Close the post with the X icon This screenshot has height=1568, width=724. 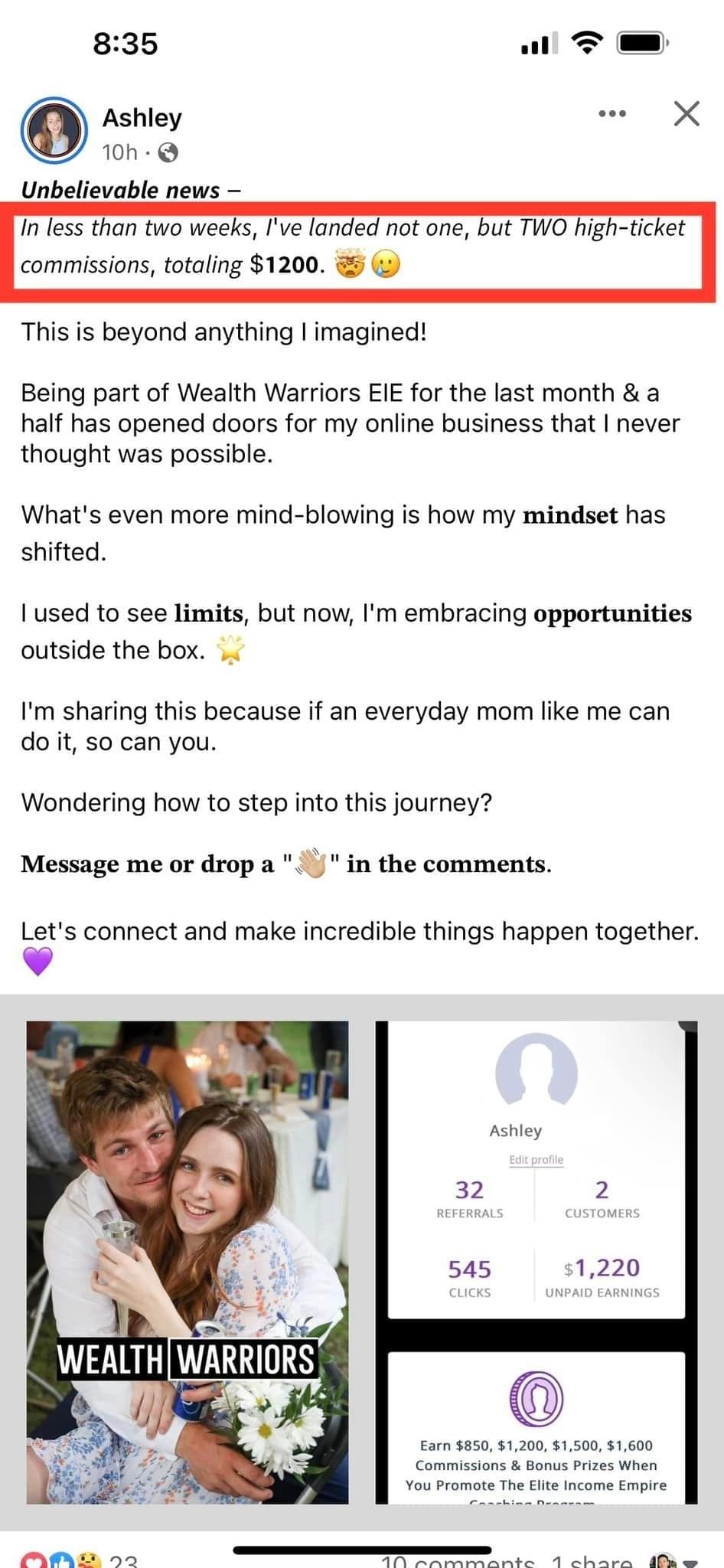686,114
